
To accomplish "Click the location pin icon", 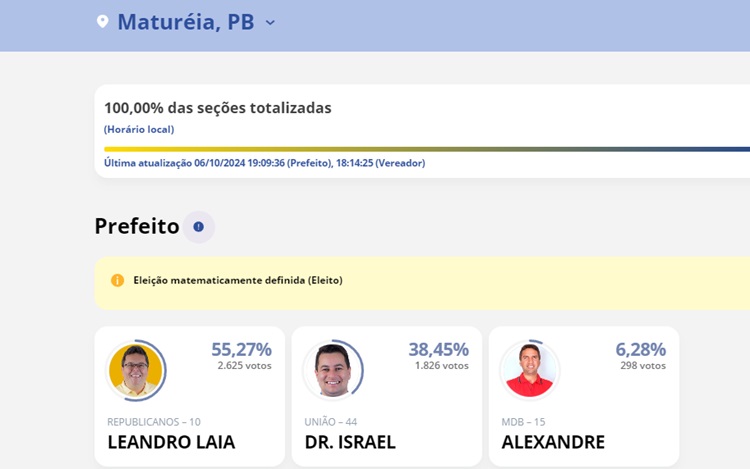I will [102, 22].
